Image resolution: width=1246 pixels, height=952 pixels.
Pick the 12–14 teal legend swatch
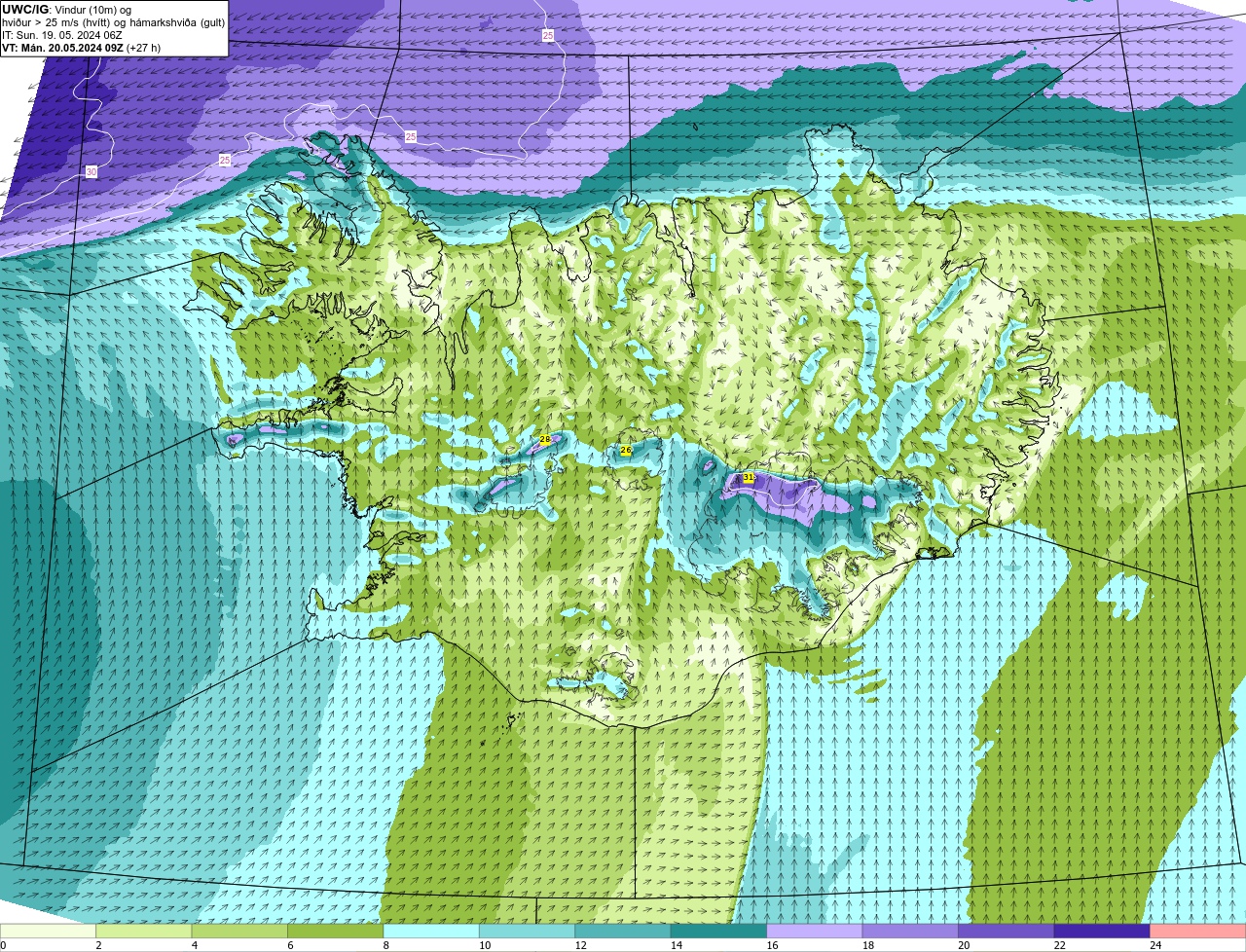click(624, 931)
